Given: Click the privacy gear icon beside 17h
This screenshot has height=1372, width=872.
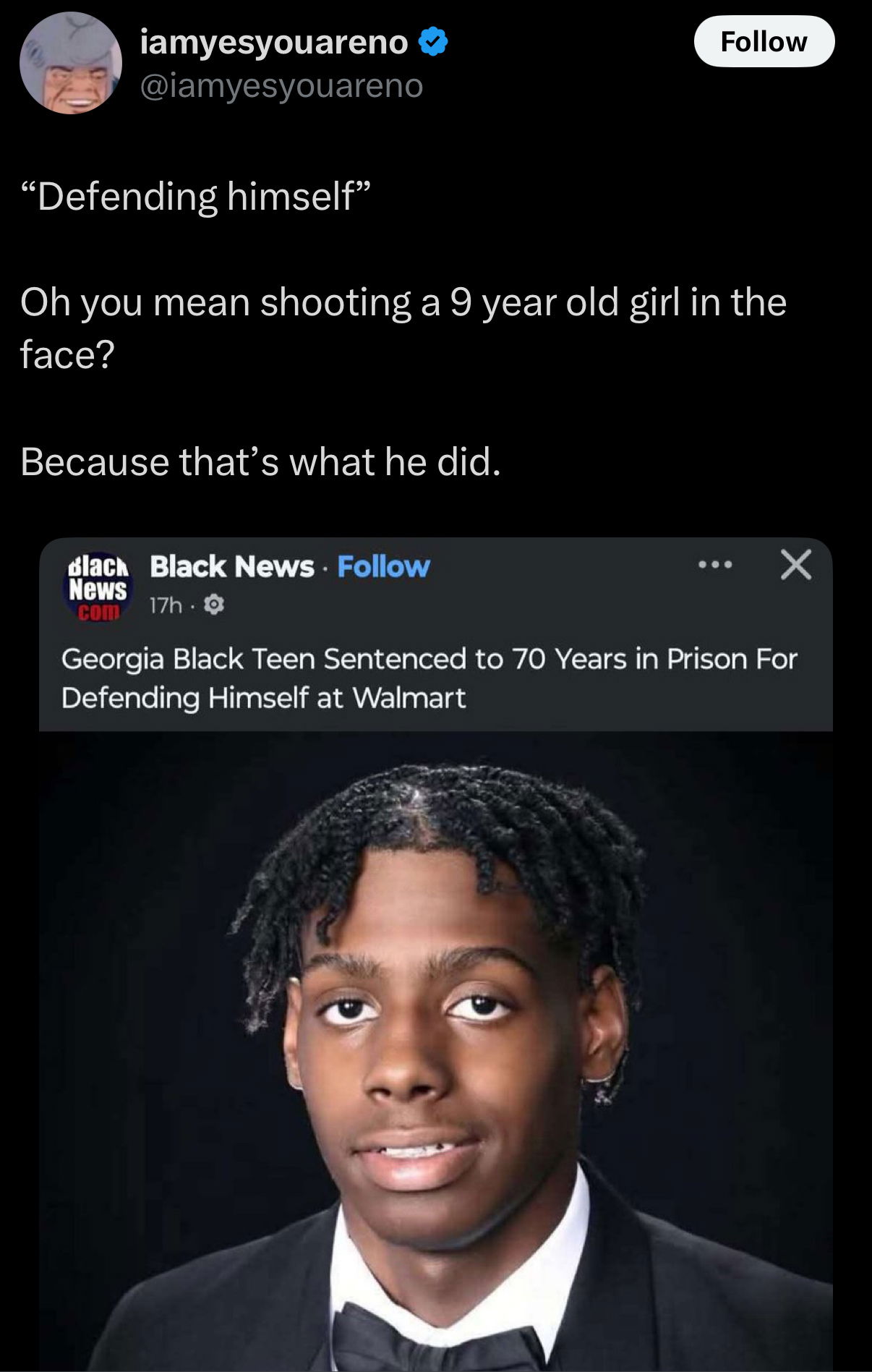Looking at the screenshot, I should point(213,605).
